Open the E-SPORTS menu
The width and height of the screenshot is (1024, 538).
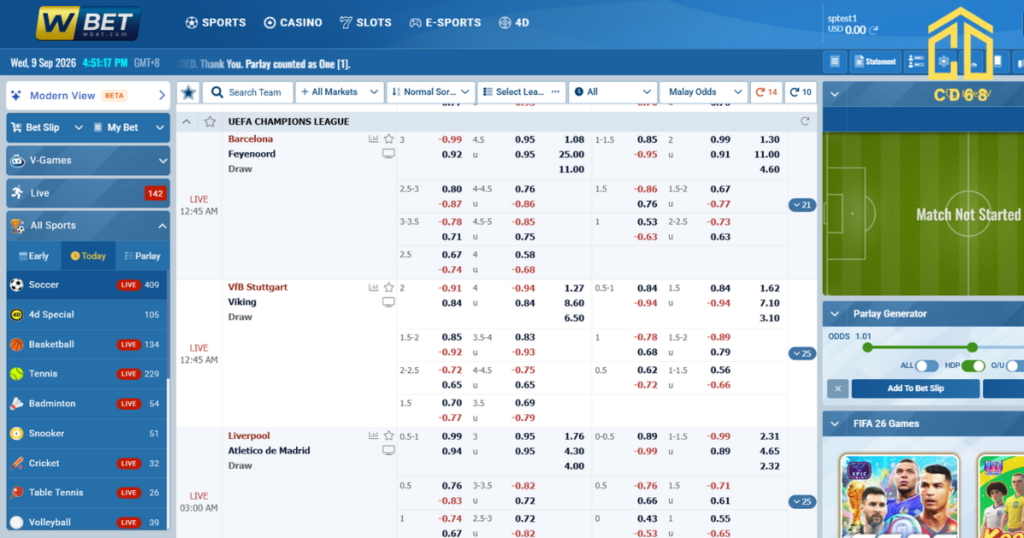click(445, 23)
